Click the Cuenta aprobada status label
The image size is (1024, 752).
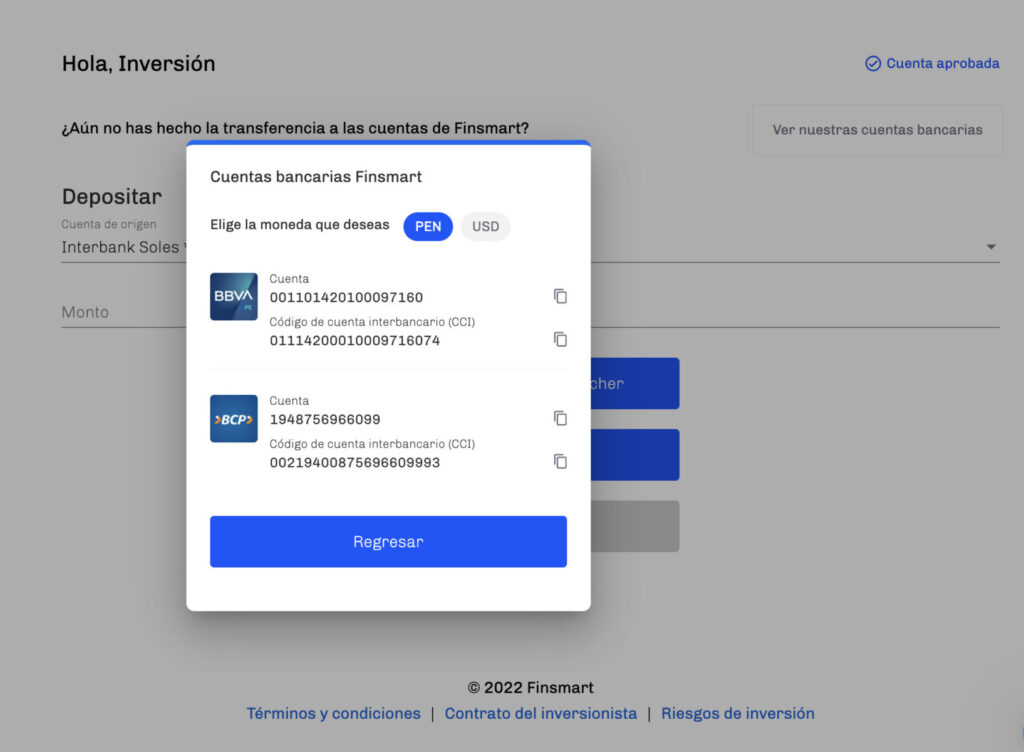coord(942,63)
